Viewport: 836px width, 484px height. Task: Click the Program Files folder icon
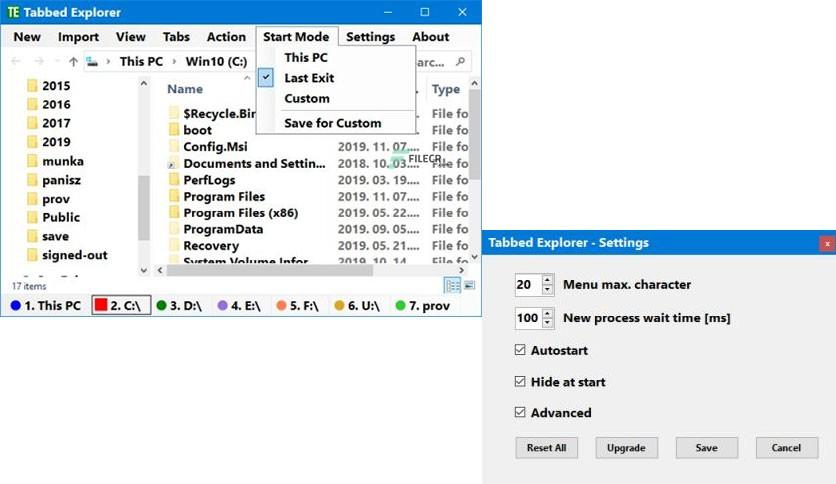point(174,196)
